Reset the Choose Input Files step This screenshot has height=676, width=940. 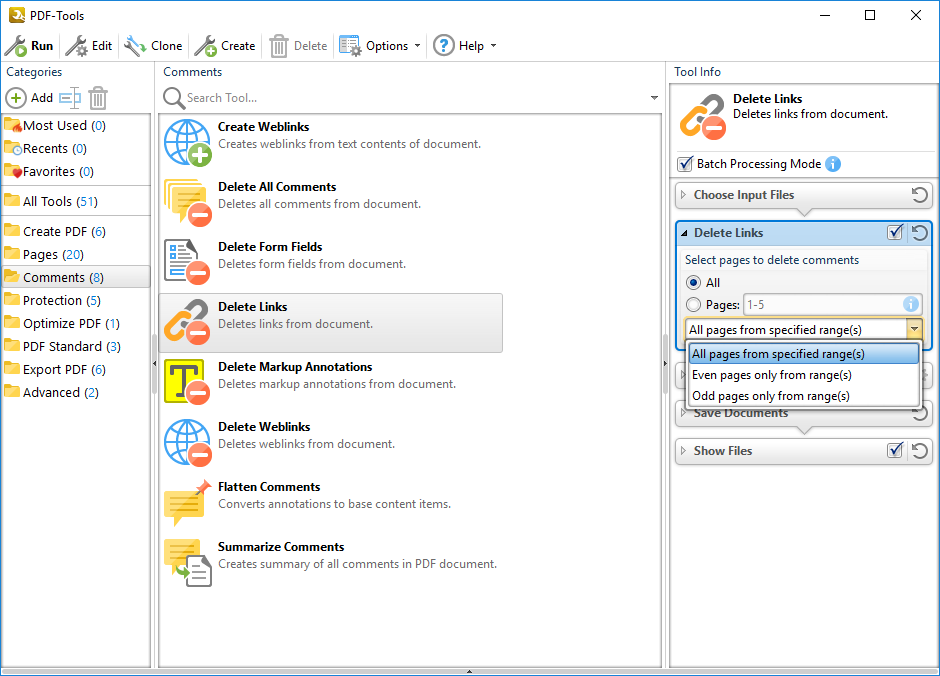pos(920,195)
